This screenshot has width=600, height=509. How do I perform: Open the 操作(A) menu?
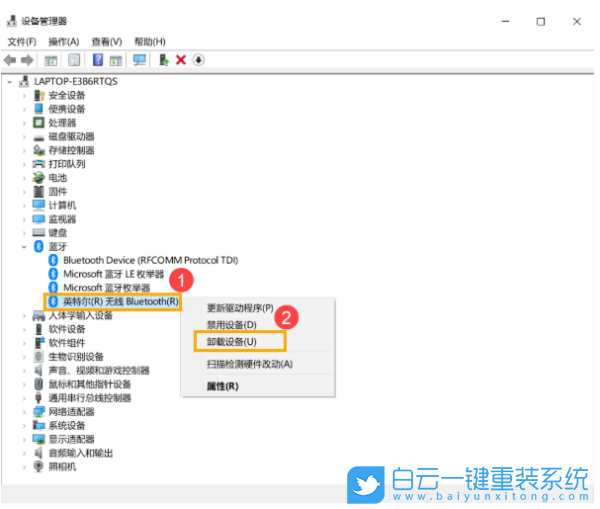tap(64, 42)
